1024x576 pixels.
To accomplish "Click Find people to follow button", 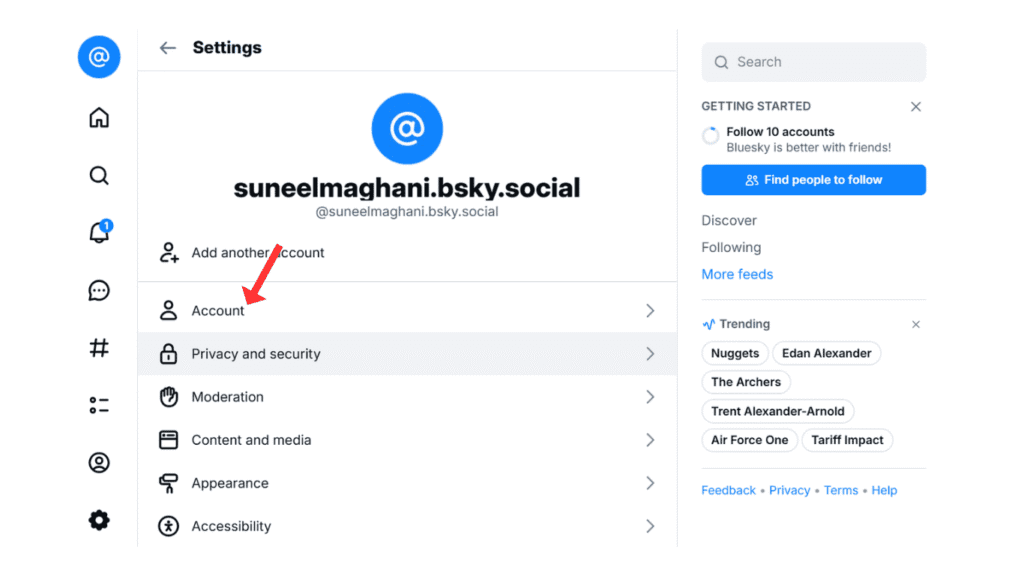I will [813, 180].
